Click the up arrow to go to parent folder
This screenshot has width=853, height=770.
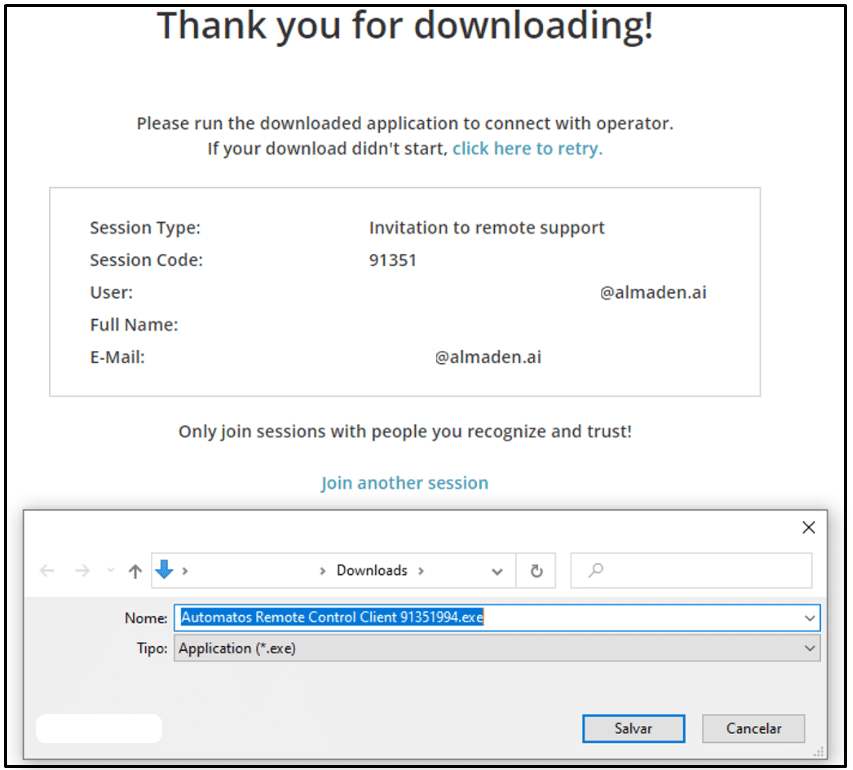pos(135,570)
